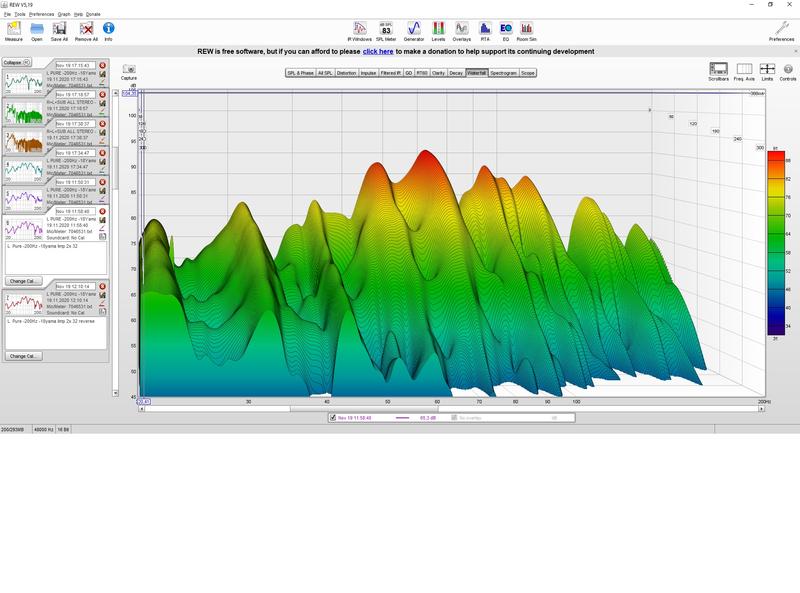The image size is (800, 593).
Task: Select the SPL & Phase tab
Action: point(300,73)
